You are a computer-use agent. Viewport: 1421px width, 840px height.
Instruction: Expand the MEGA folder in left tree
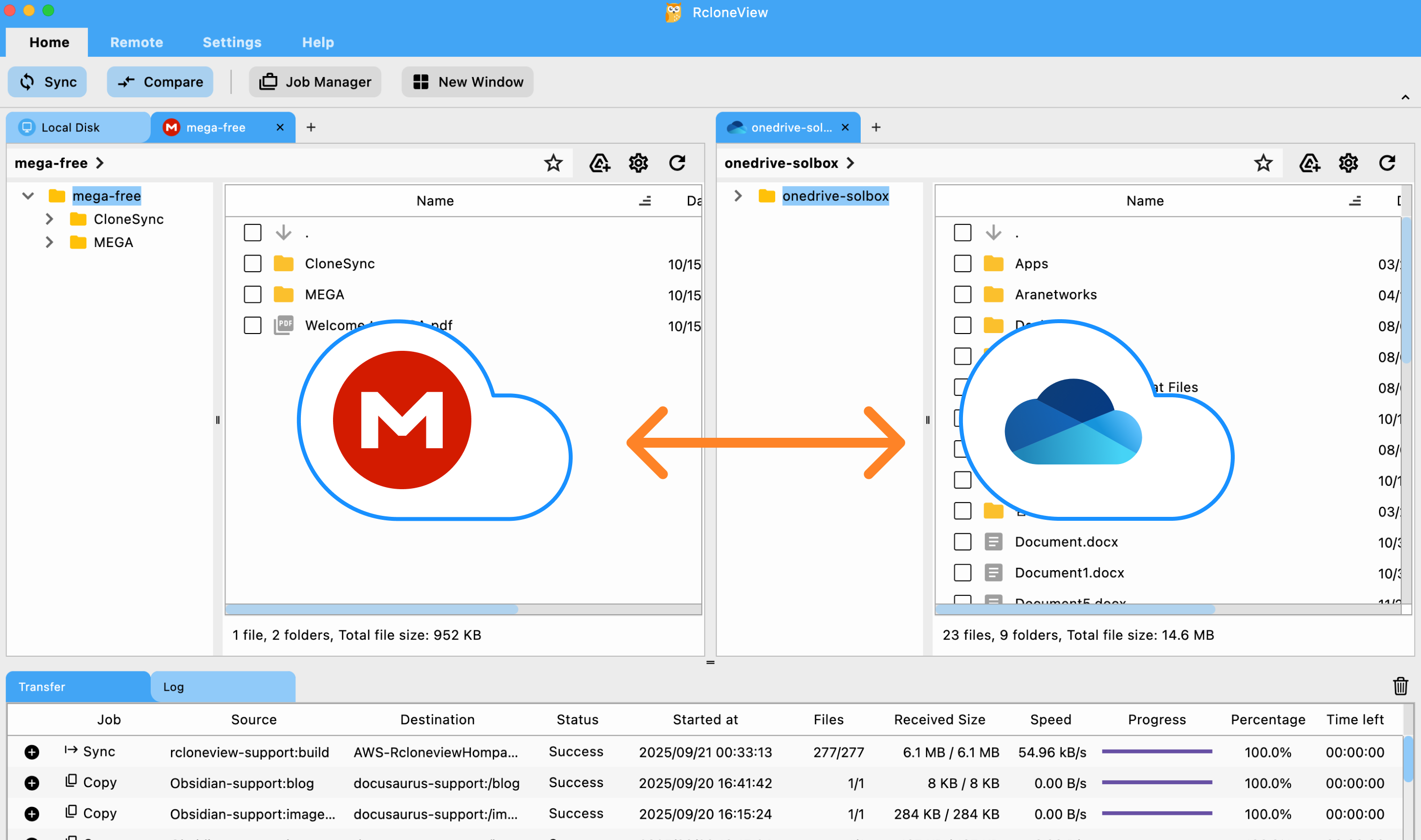click(x=49, y=242)
